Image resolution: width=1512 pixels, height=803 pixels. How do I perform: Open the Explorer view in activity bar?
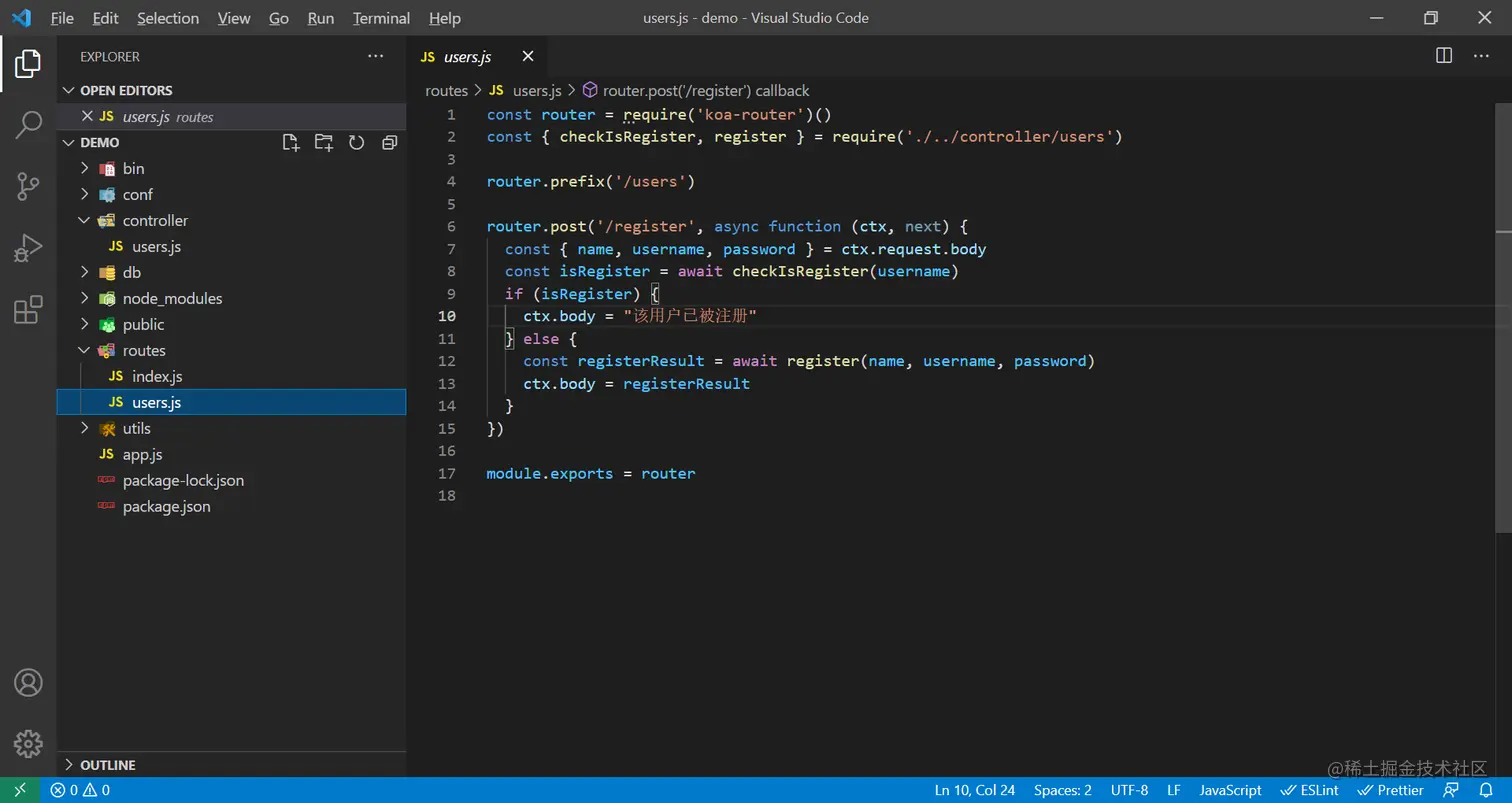pos(28,64)
